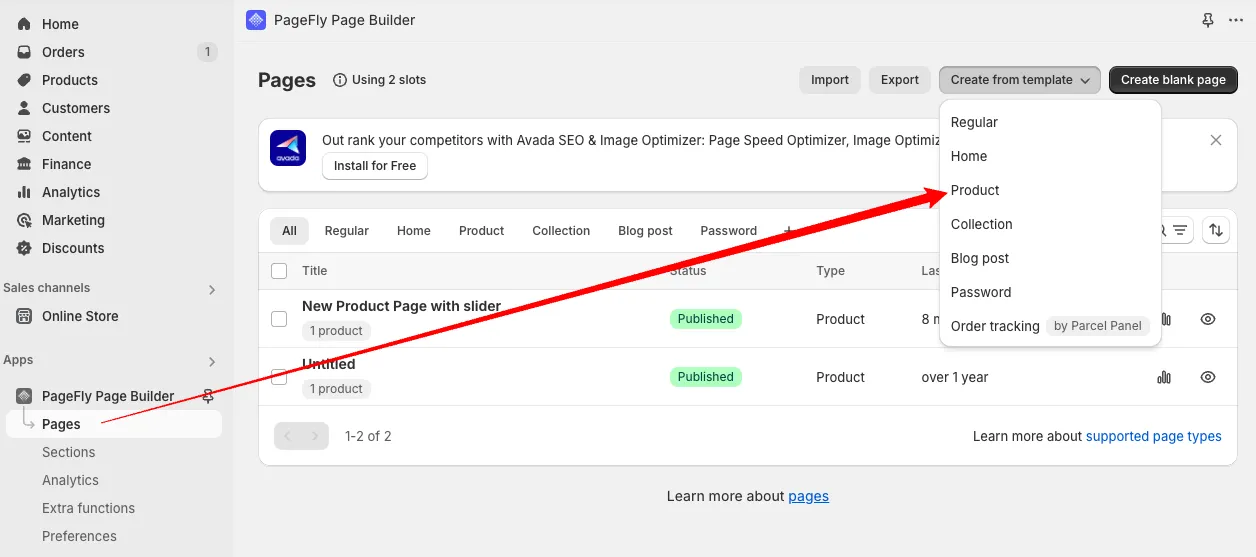
Task: Toggle the select-all checkbox in table header
Action: pyautogui.click(x=279, y=271)
